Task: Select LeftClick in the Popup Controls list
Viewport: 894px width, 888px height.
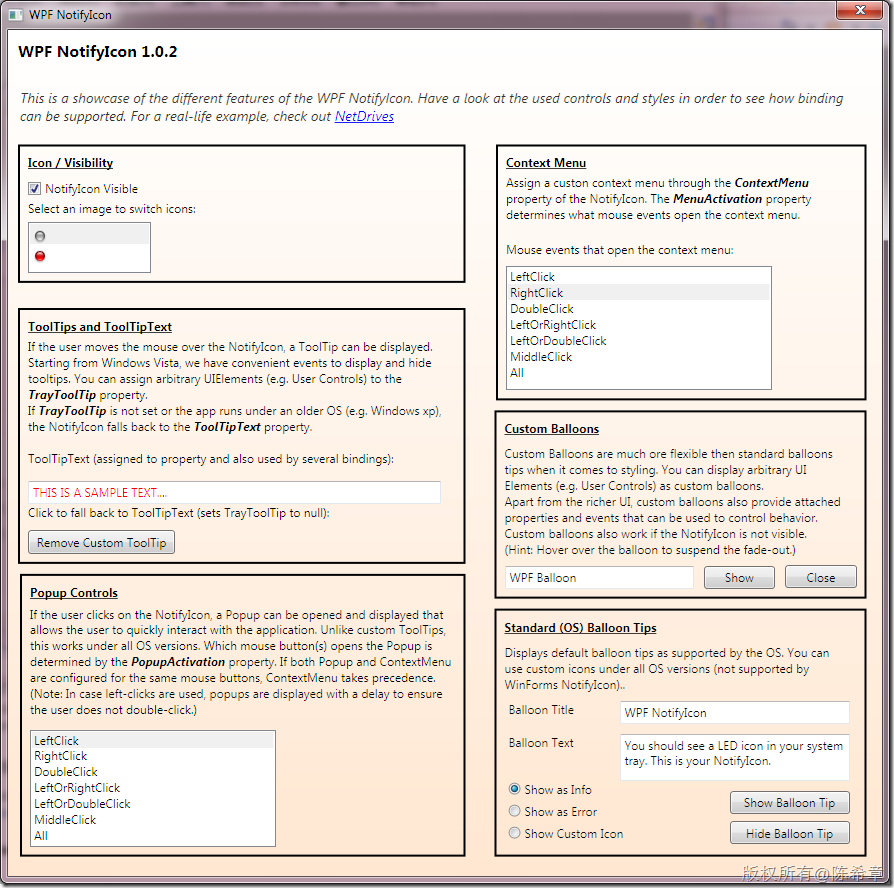Action: point(153,740)
